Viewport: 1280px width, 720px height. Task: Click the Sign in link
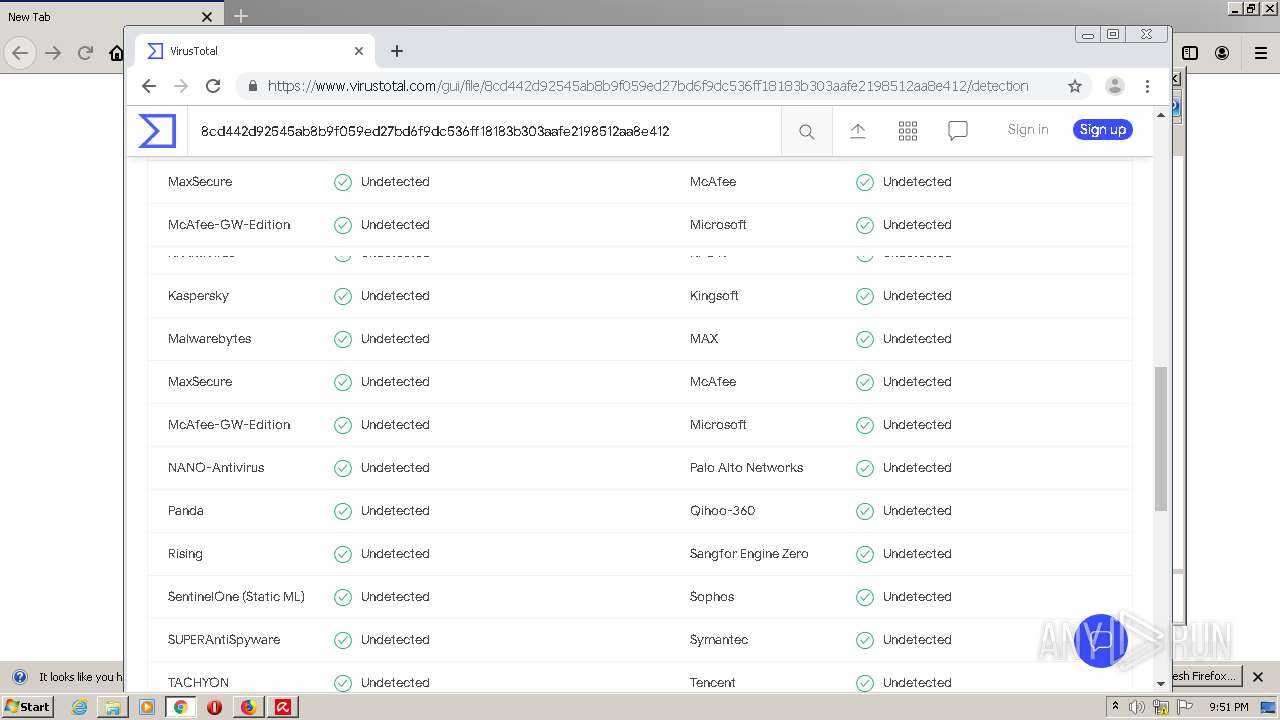(x=1028, y=130)
